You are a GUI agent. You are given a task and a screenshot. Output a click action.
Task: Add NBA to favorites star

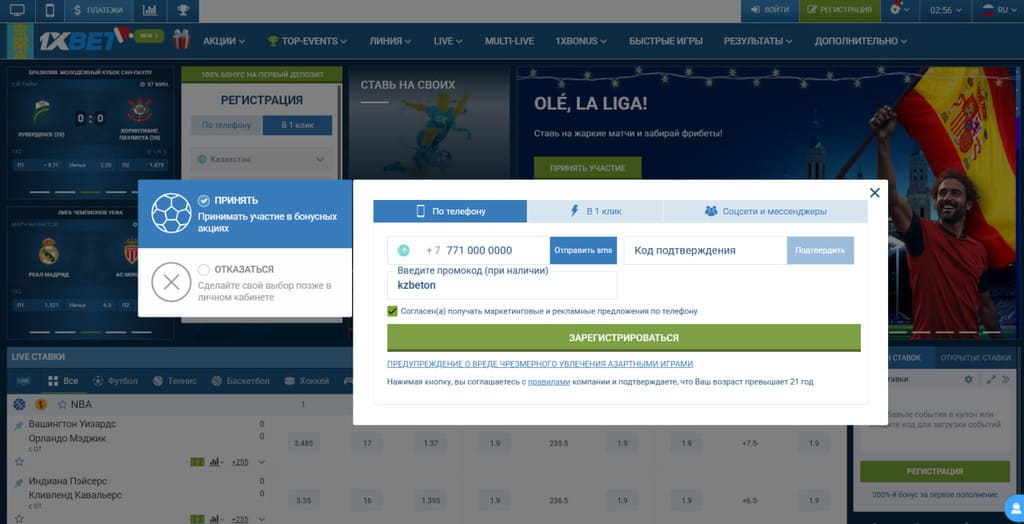tap(63, 404)
